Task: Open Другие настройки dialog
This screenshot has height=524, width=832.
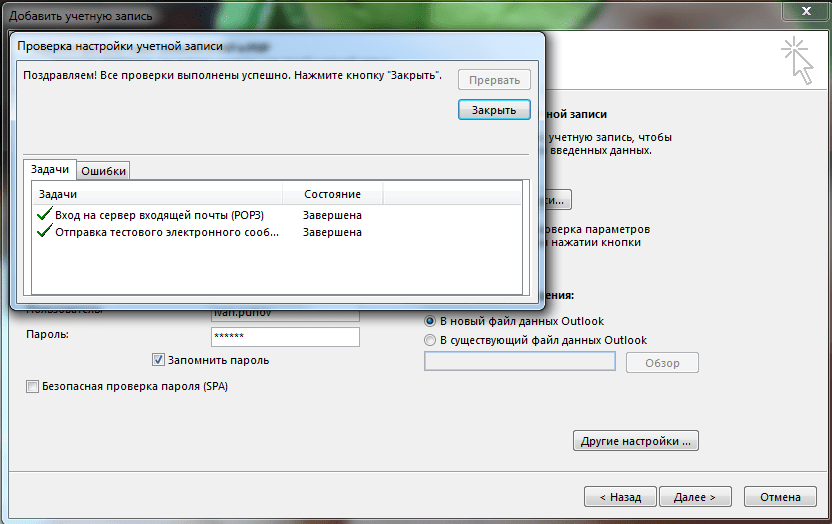Action: (x=636, y=441)
